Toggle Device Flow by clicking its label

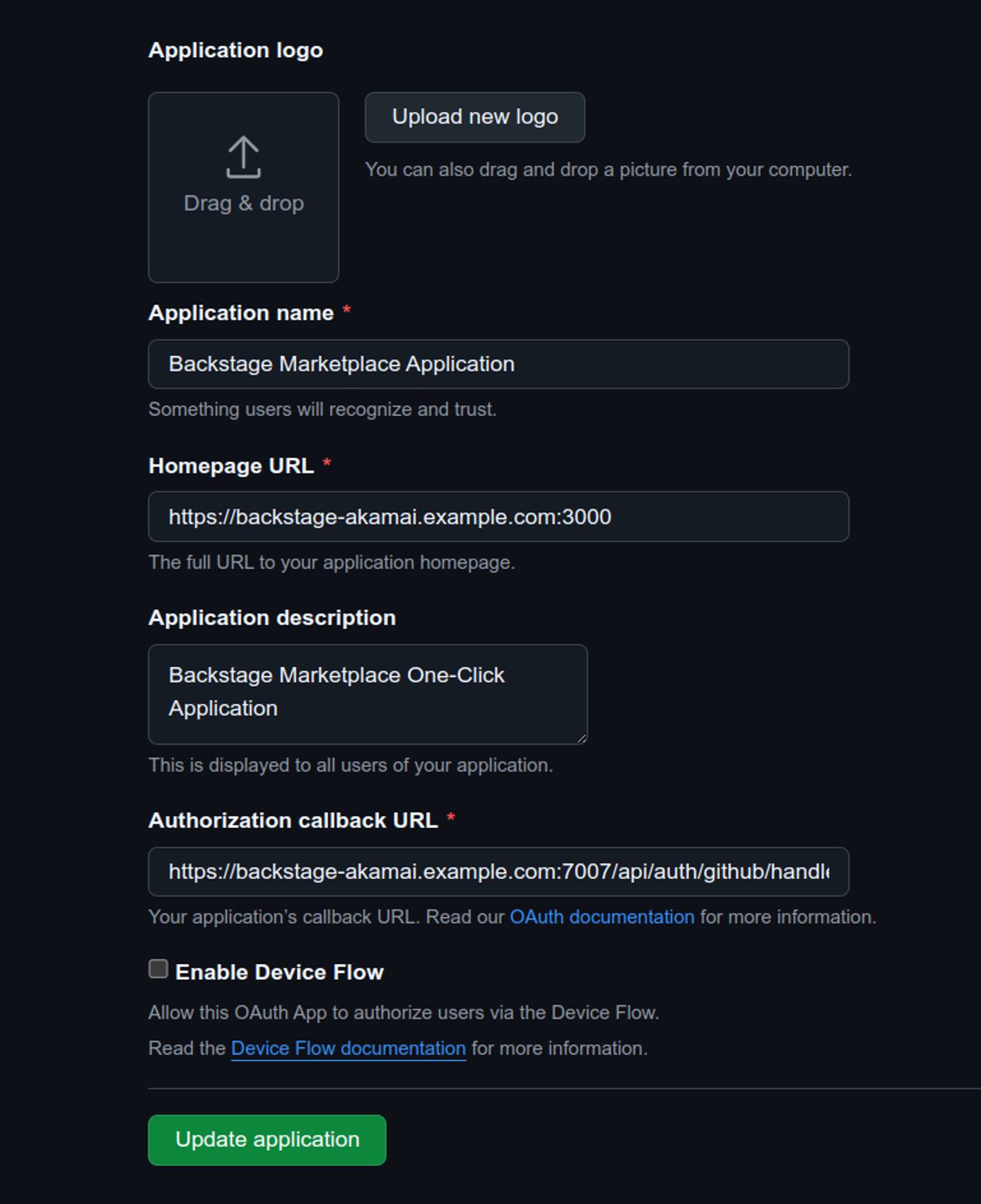click(x=279, y=971)
